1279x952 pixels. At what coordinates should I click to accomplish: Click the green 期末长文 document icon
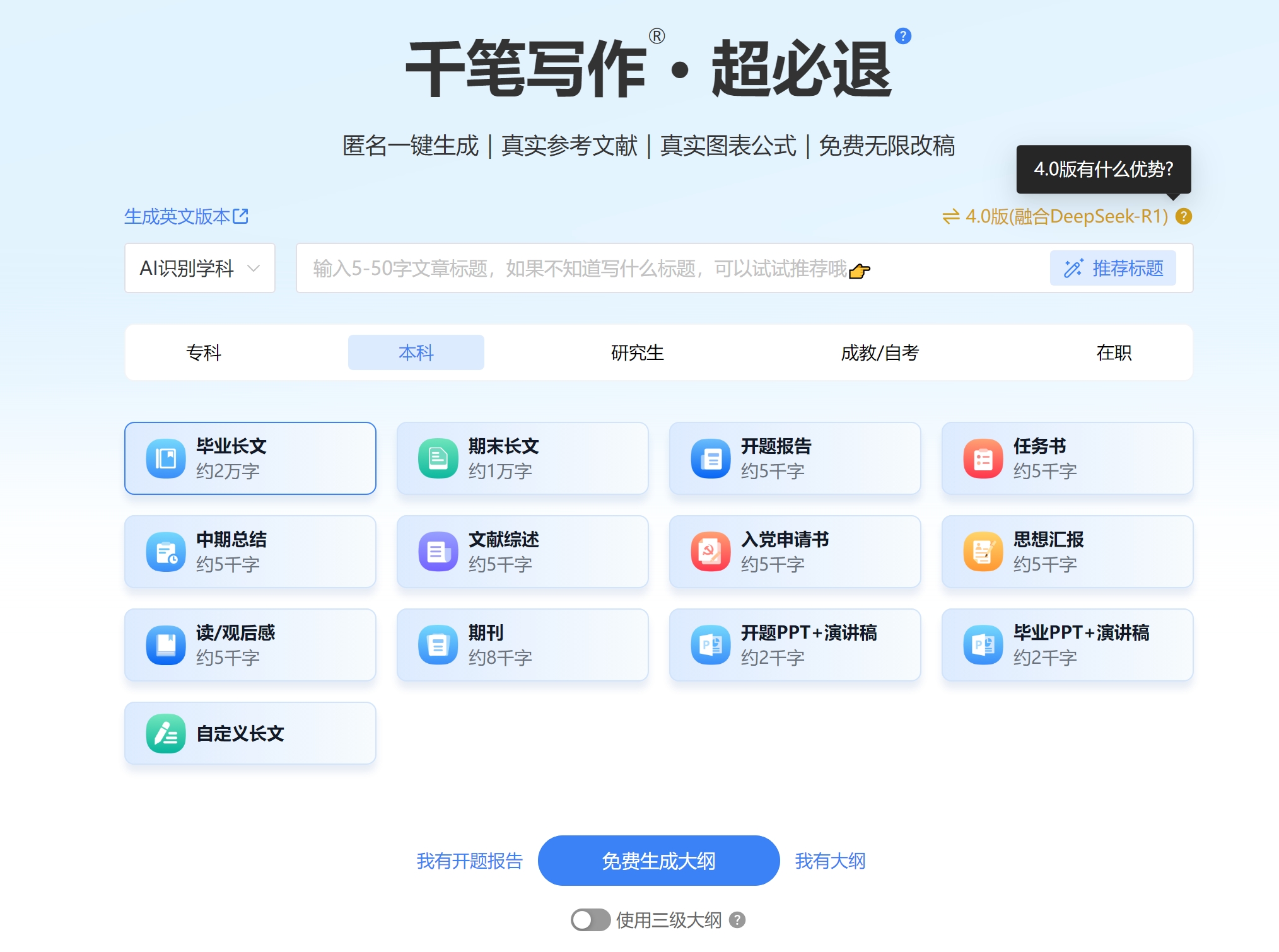[x=438, y=458]
